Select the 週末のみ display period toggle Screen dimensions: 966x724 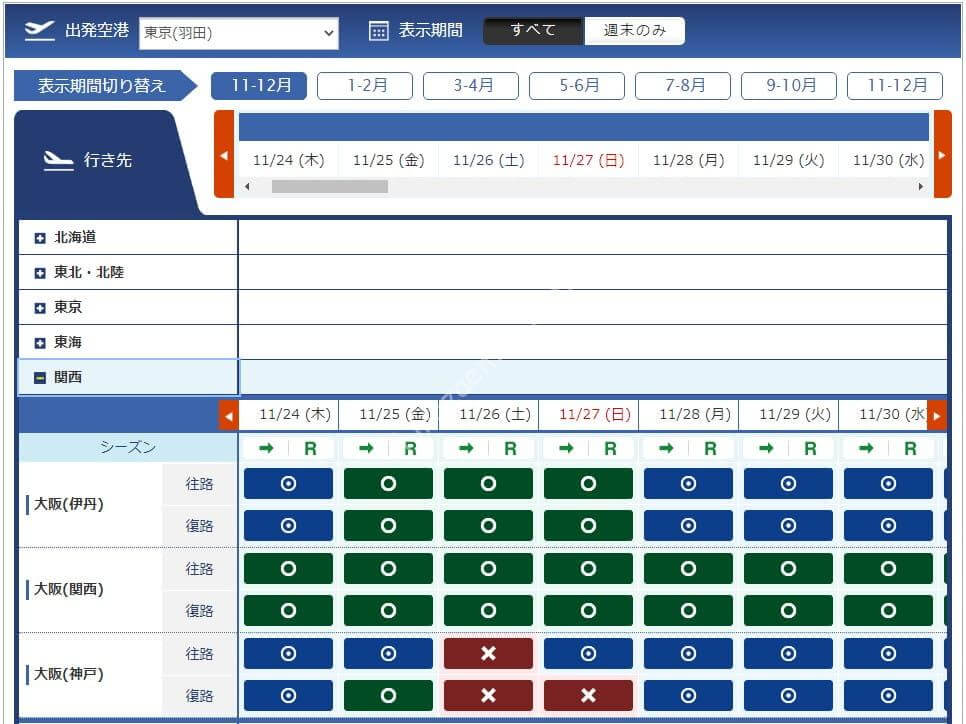(x=635, y=30)
